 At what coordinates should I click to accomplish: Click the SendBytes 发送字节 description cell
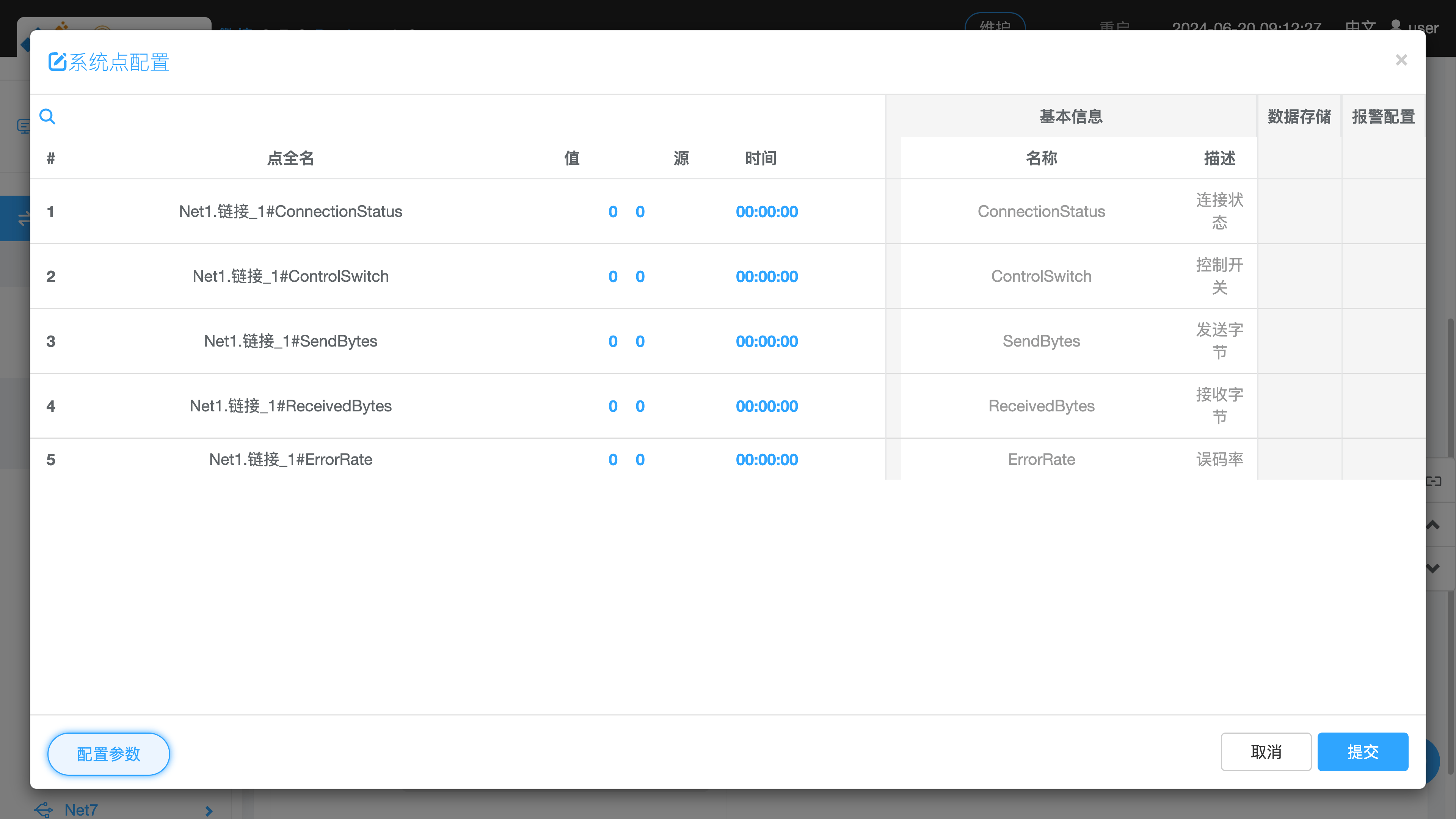tap(1219, 341)
